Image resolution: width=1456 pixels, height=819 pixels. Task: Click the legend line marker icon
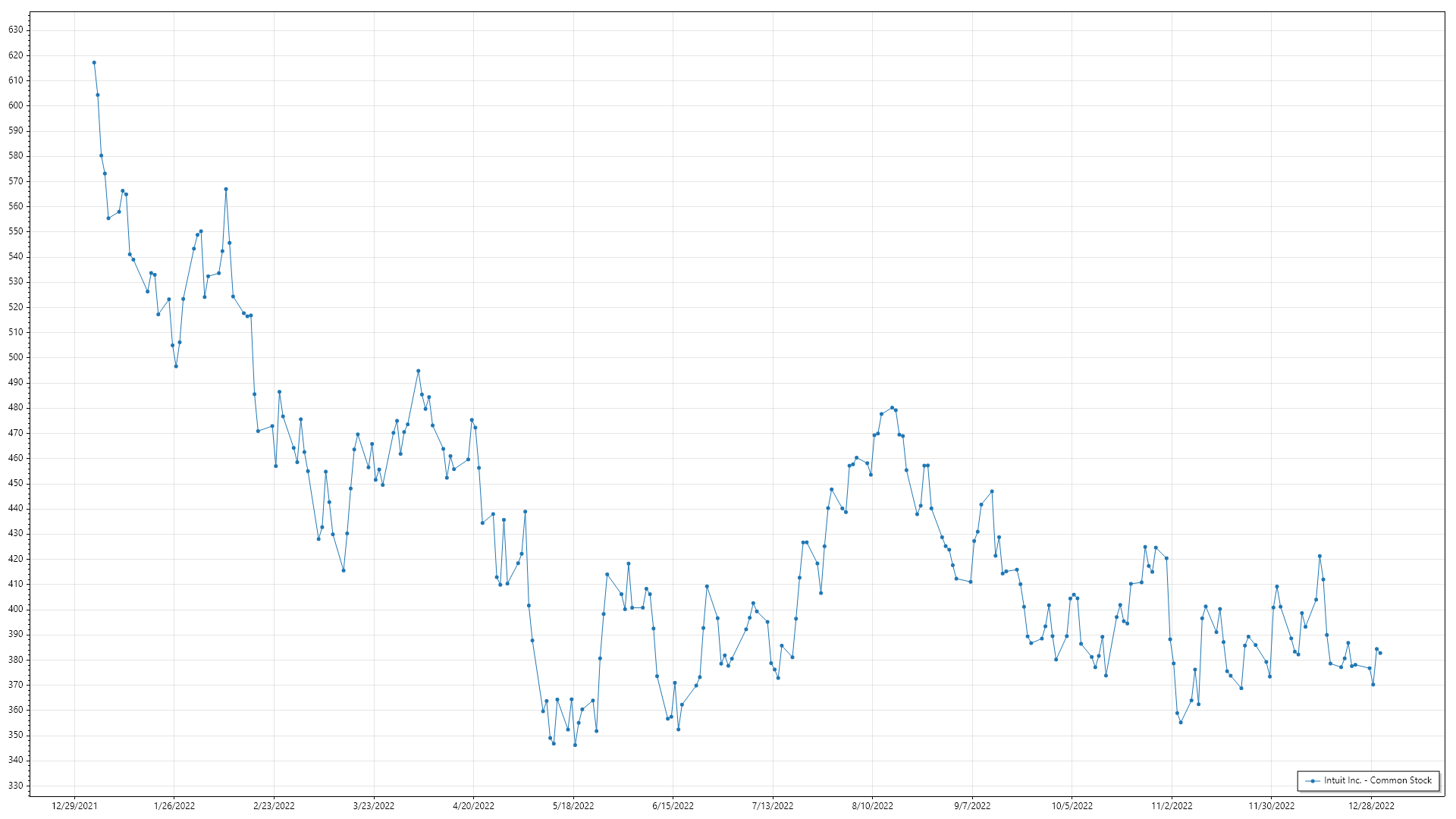[x=1313, y=781]
